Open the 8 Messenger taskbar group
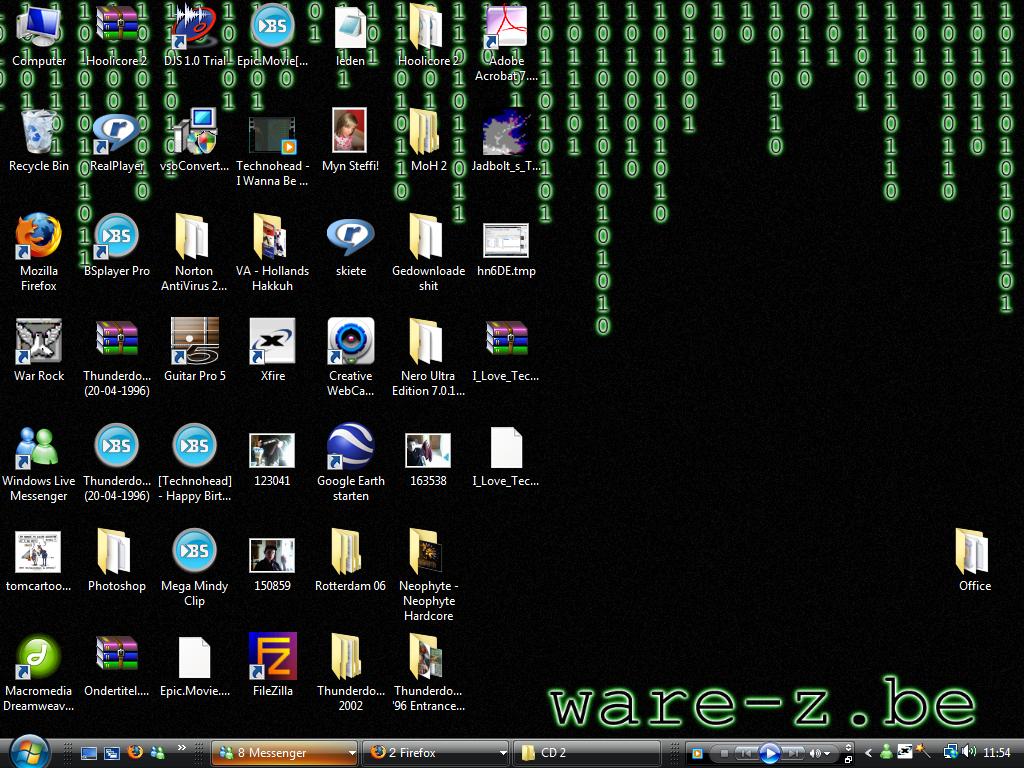Image resolution: width=1024 pixels, height=768 pixels. point(285,753)
